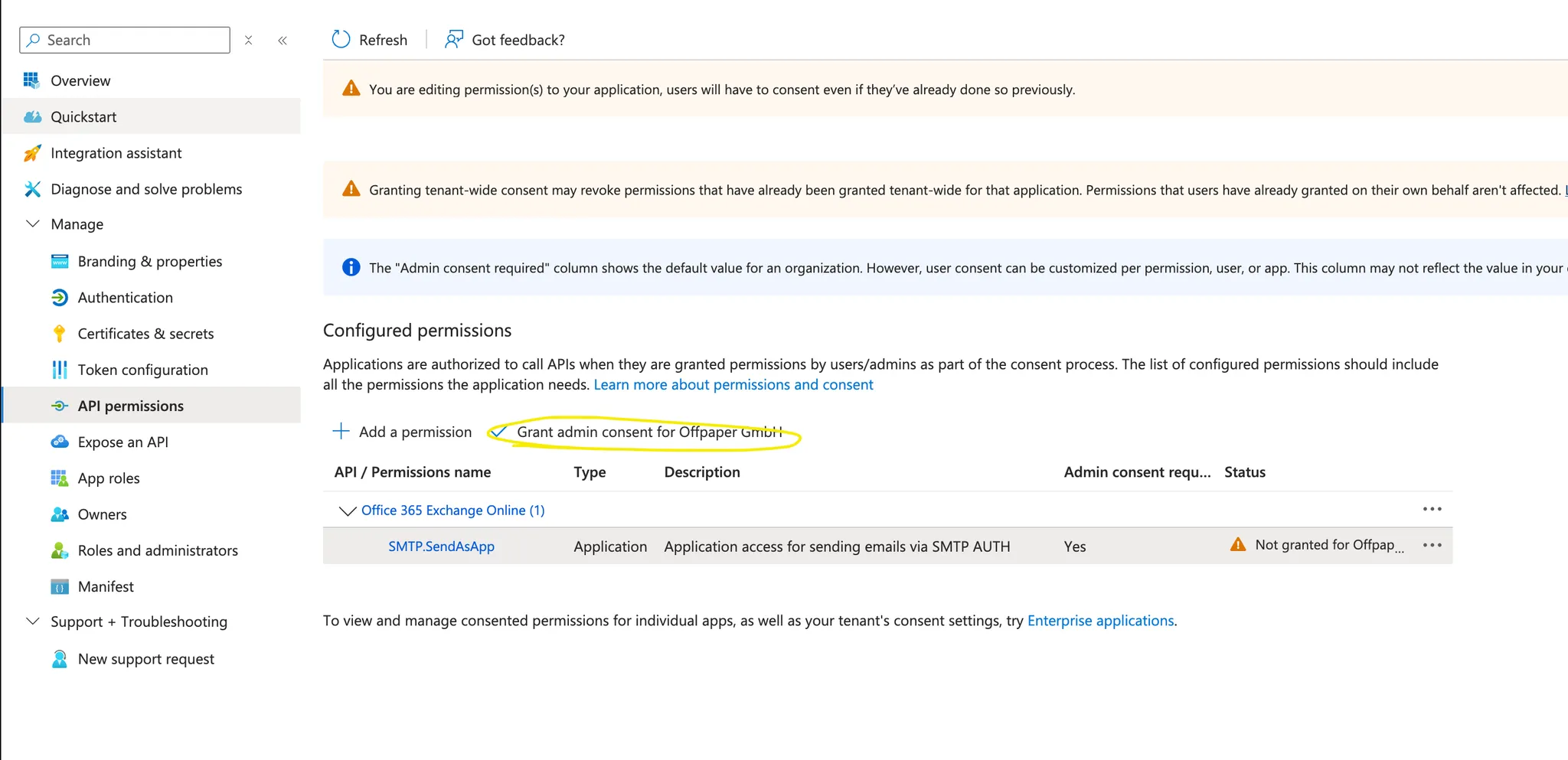The width and height of the screenshot is (1568, 760).
Task: Collapse the Support + Troubleshooting section
Action: pos(33,621)
